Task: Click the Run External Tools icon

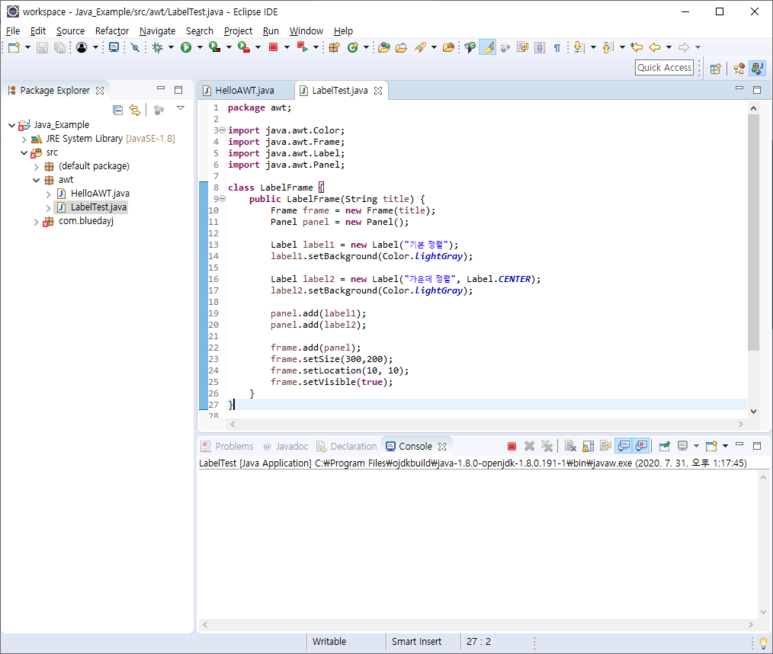Action: click(x=244, y=47)
